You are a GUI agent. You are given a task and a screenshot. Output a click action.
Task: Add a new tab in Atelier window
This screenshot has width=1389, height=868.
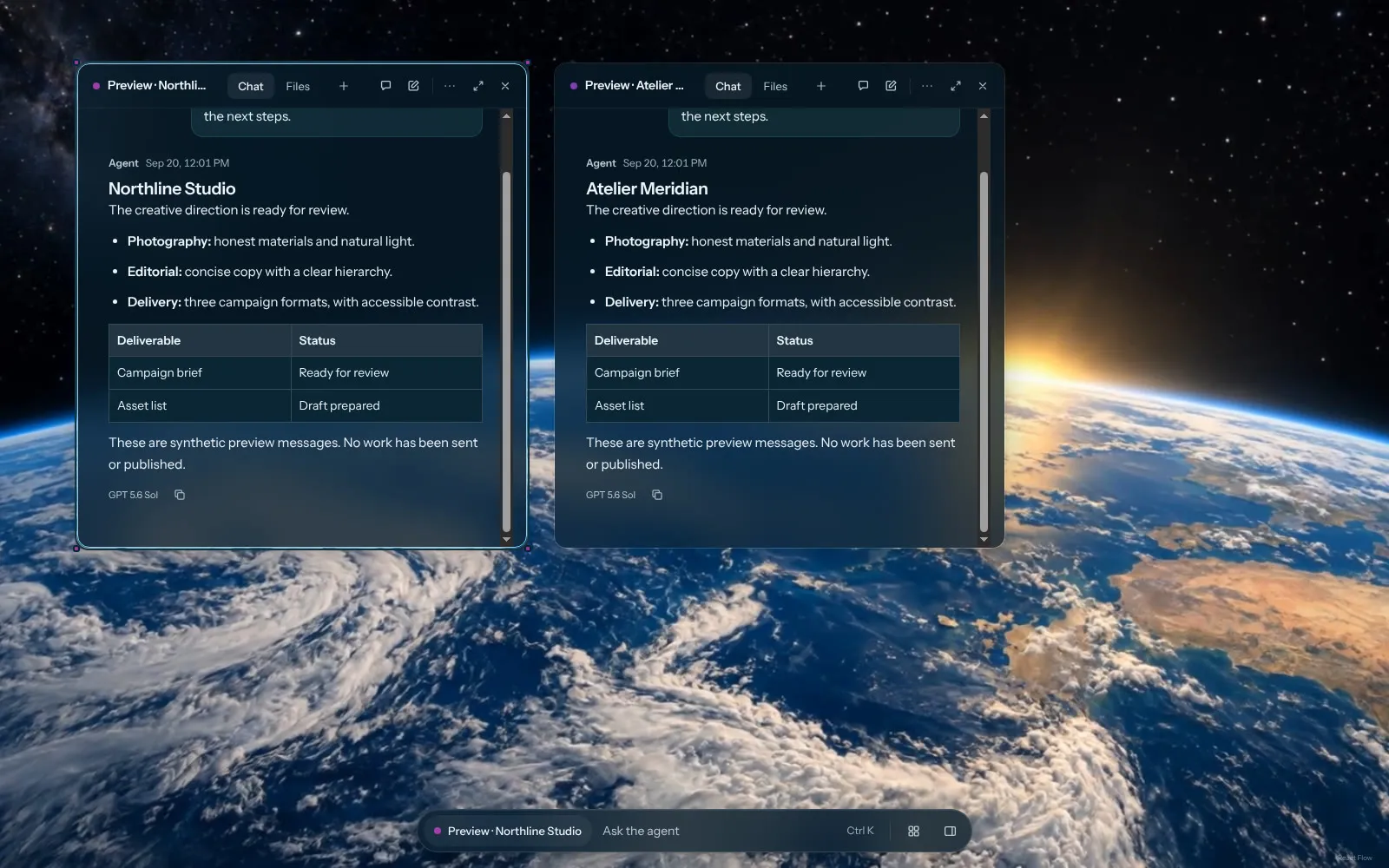[821, 86]
